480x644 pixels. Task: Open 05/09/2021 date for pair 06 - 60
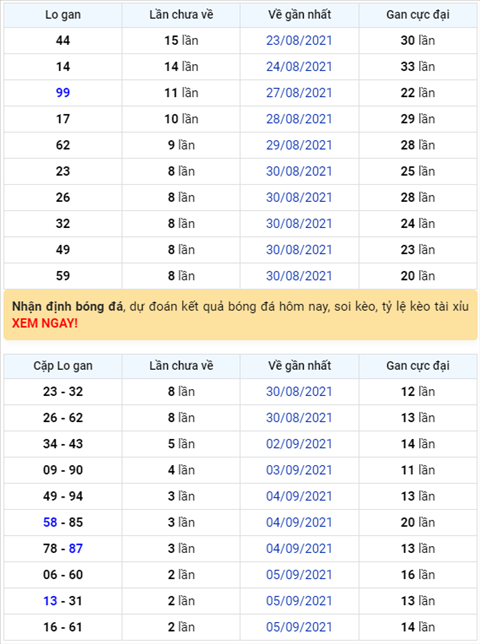coord(299,575)
